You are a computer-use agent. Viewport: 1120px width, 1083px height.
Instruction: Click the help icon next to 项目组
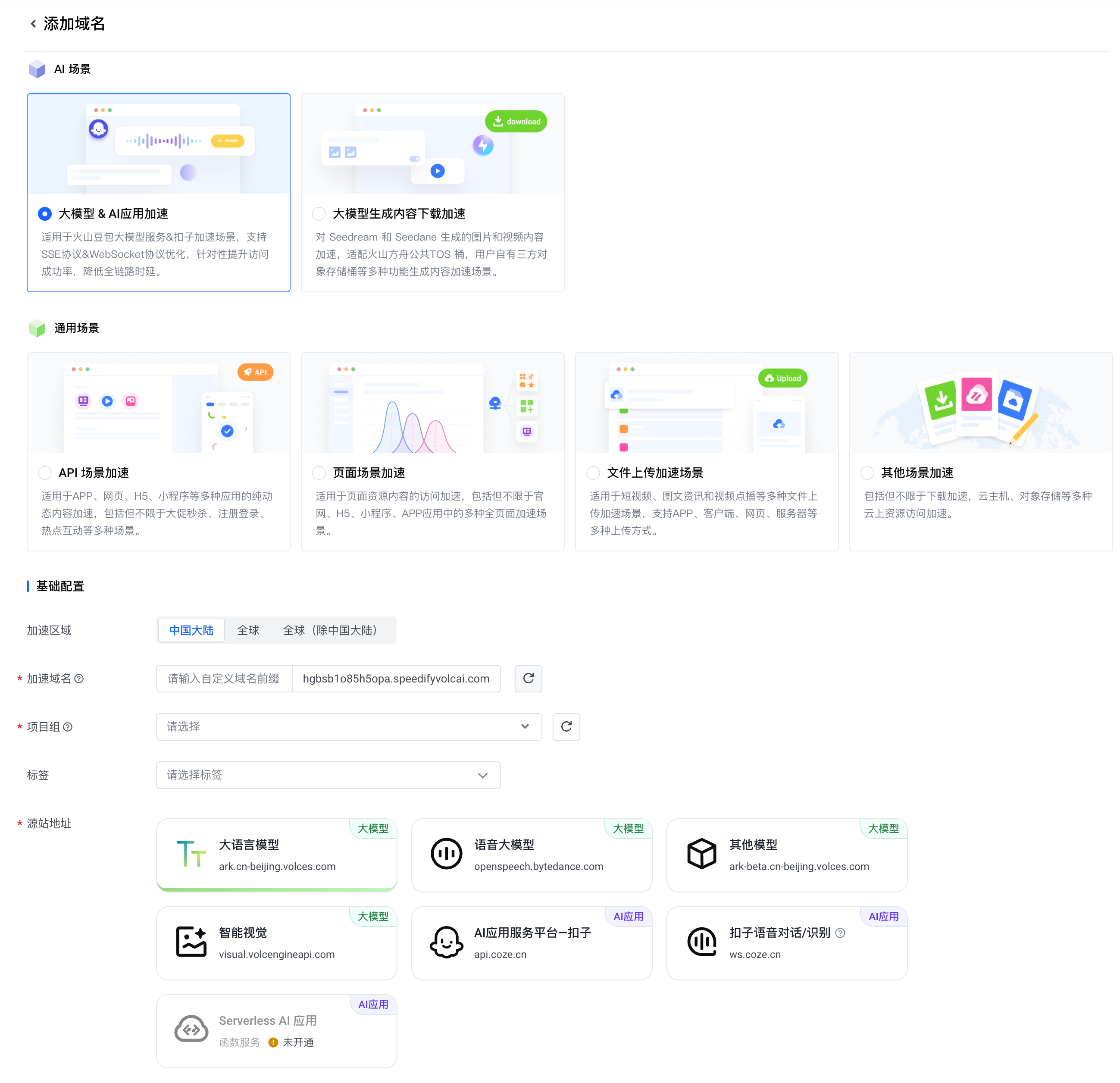[x=68, y=727]
